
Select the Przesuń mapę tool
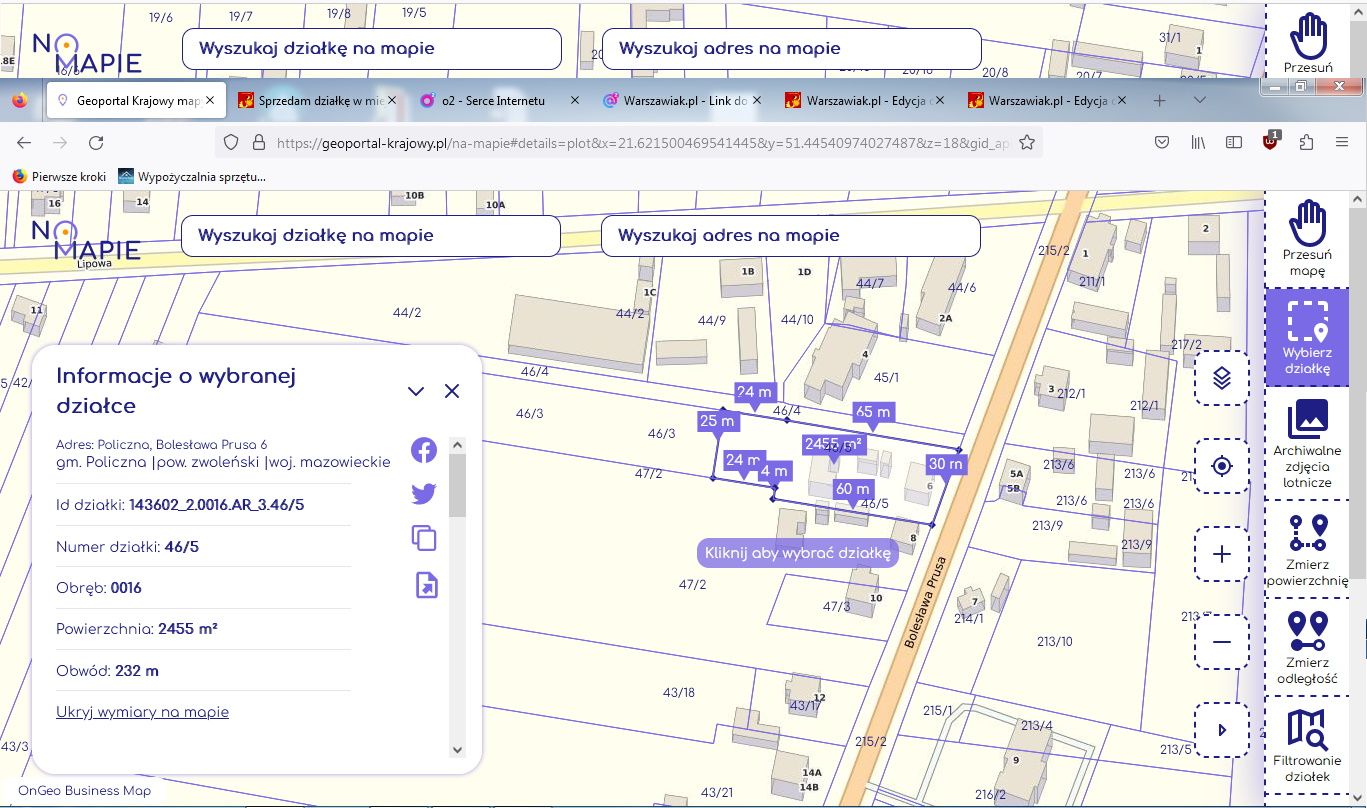tap(1307, 238)
